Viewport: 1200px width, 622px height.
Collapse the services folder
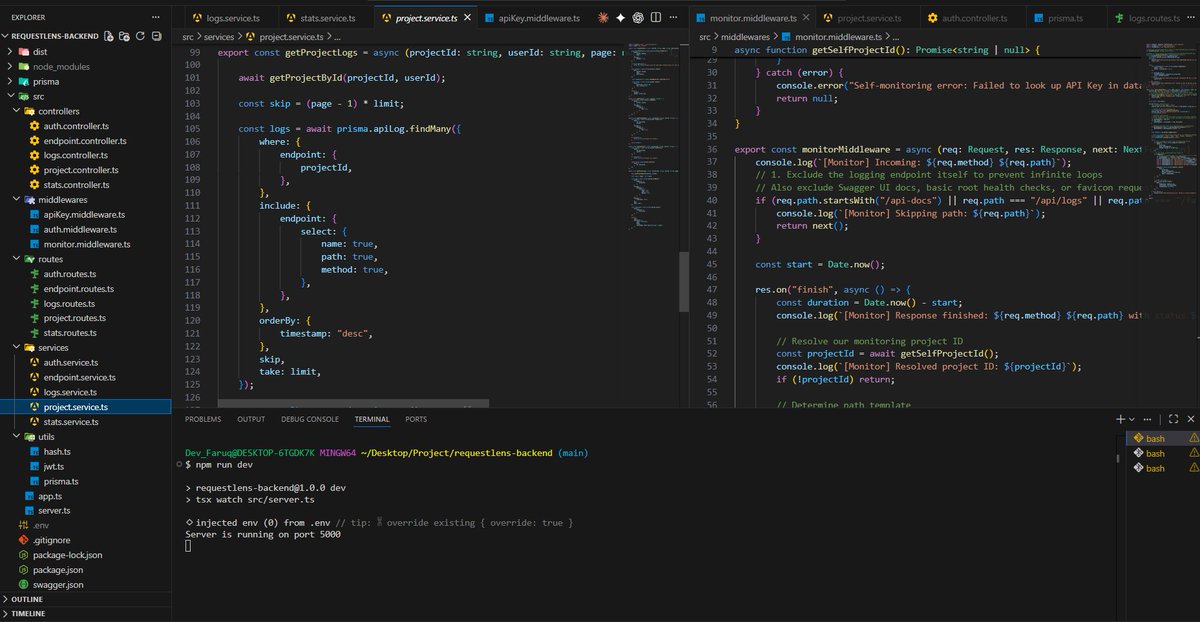pos(16,348)
